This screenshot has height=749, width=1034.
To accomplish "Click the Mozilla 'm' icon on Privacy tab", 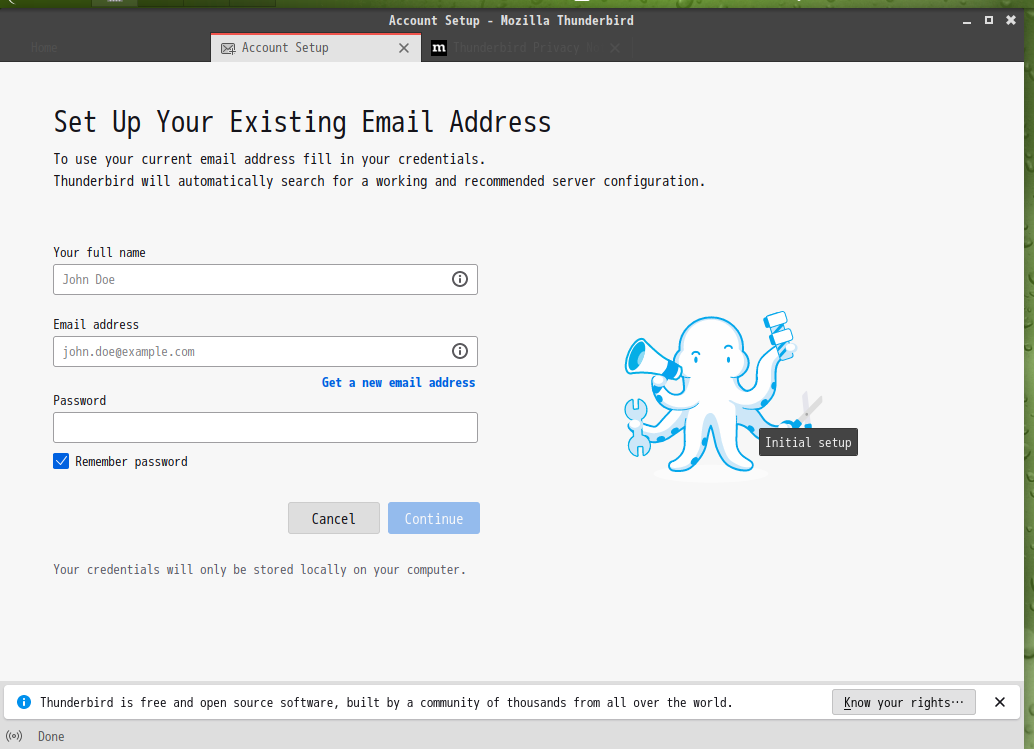I will click(439, 47).
